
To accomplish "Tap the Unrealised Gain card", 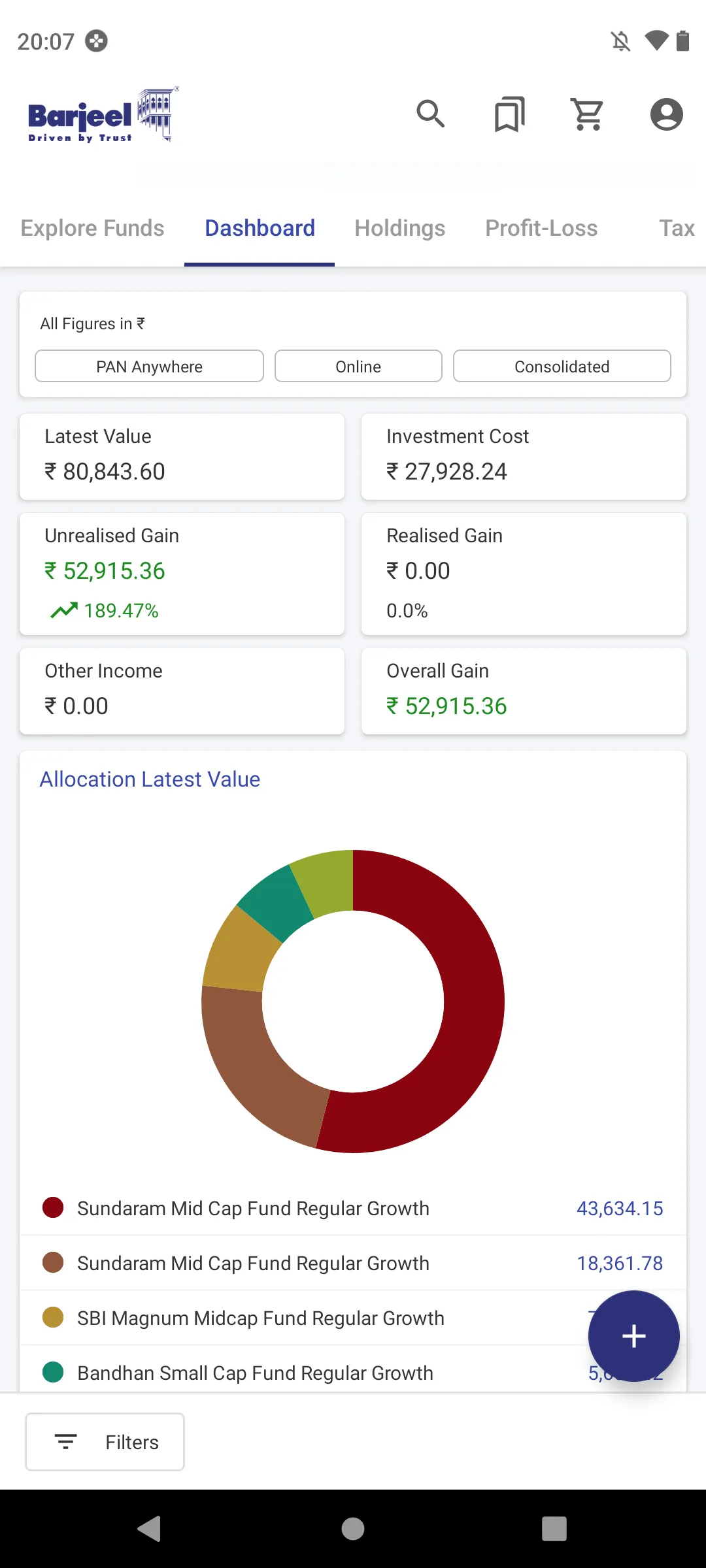I will pos(182,574).
